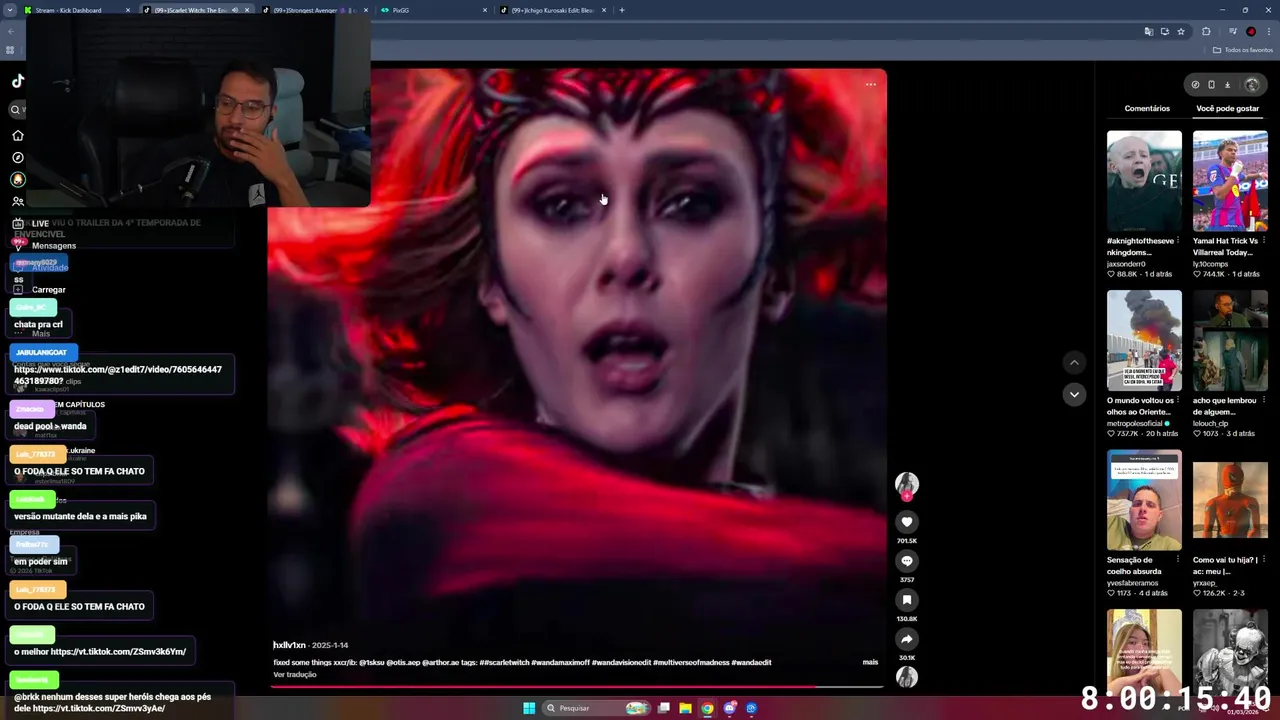Select the Você pode gostar tab
This screenshot has width=1280, height=720.
tap(1227, 108)
